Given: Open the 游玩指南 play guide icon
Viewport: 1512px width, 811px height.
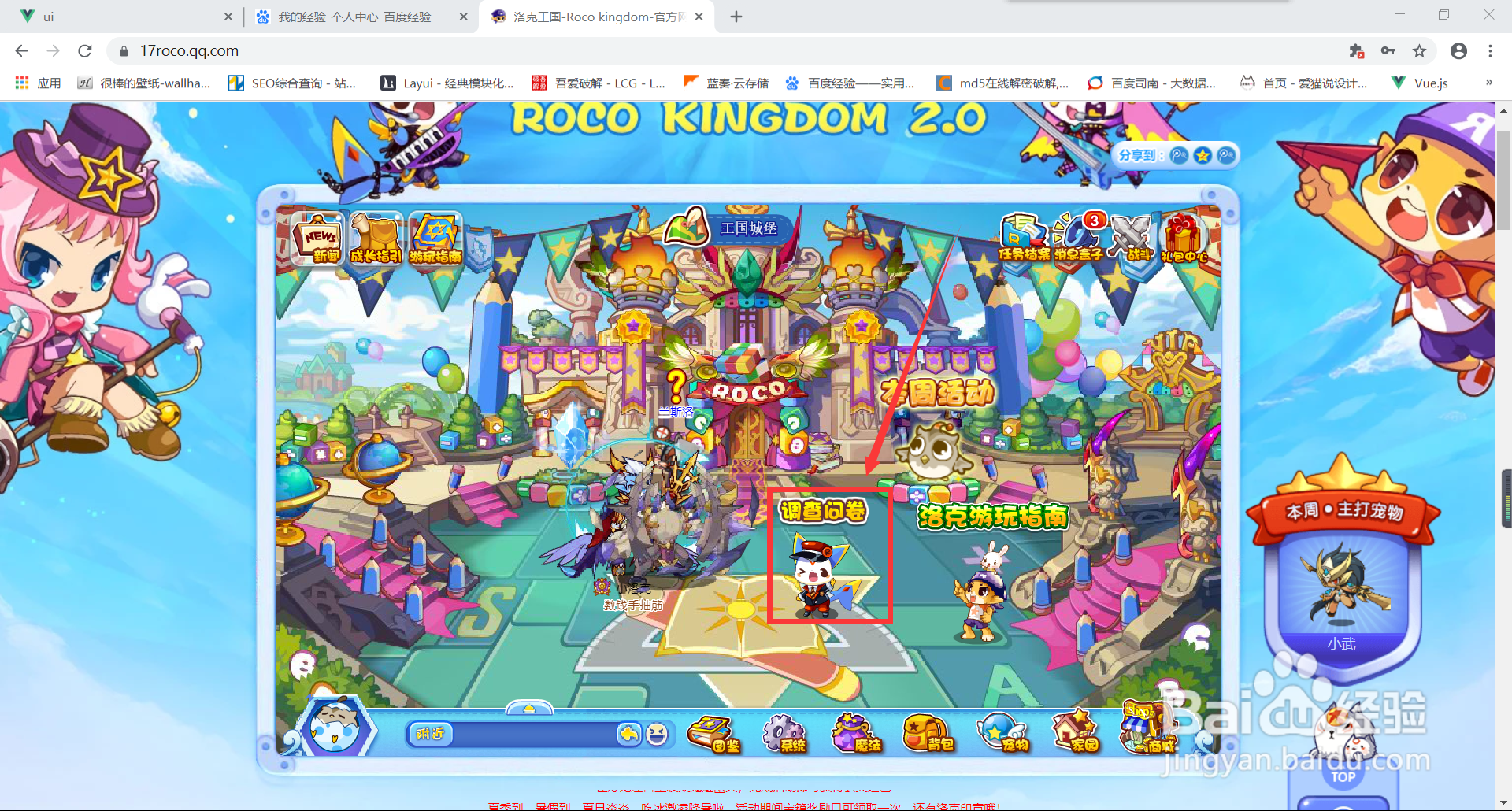Looking at the screenshot, I should pos(435,239).
